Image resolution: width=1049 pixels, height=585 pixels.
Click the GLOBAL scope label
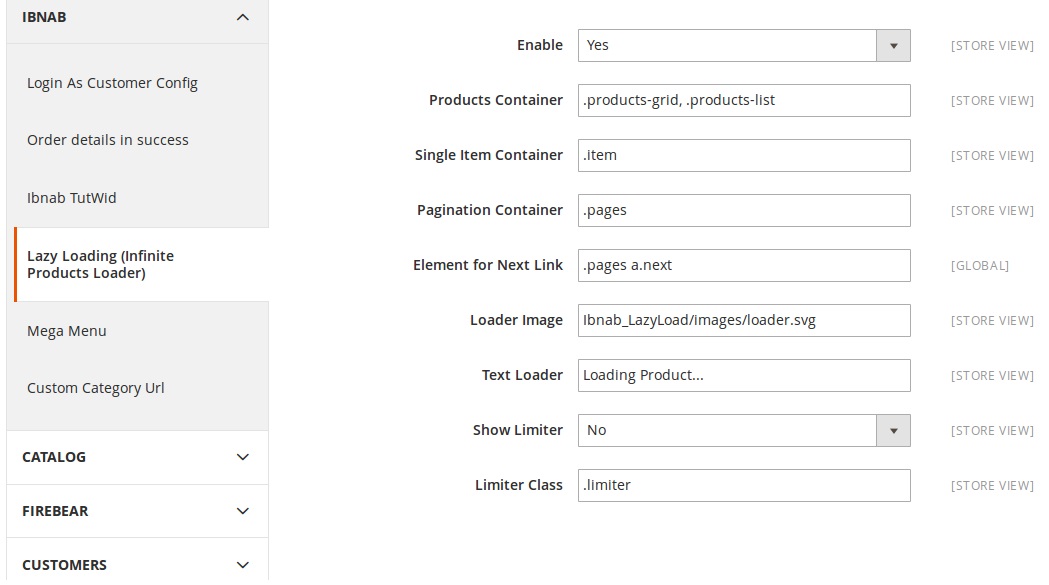coord(980,265)
